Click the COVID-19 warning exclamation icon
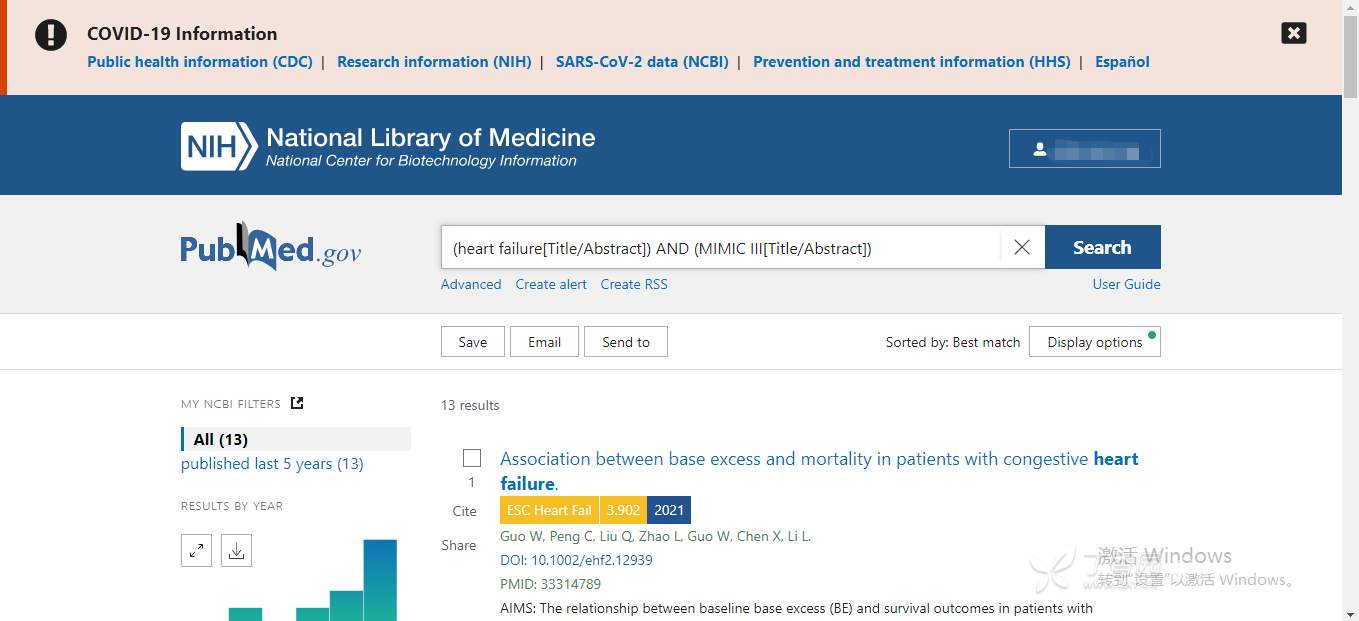1359x621 pixels. tap(51, 34)
